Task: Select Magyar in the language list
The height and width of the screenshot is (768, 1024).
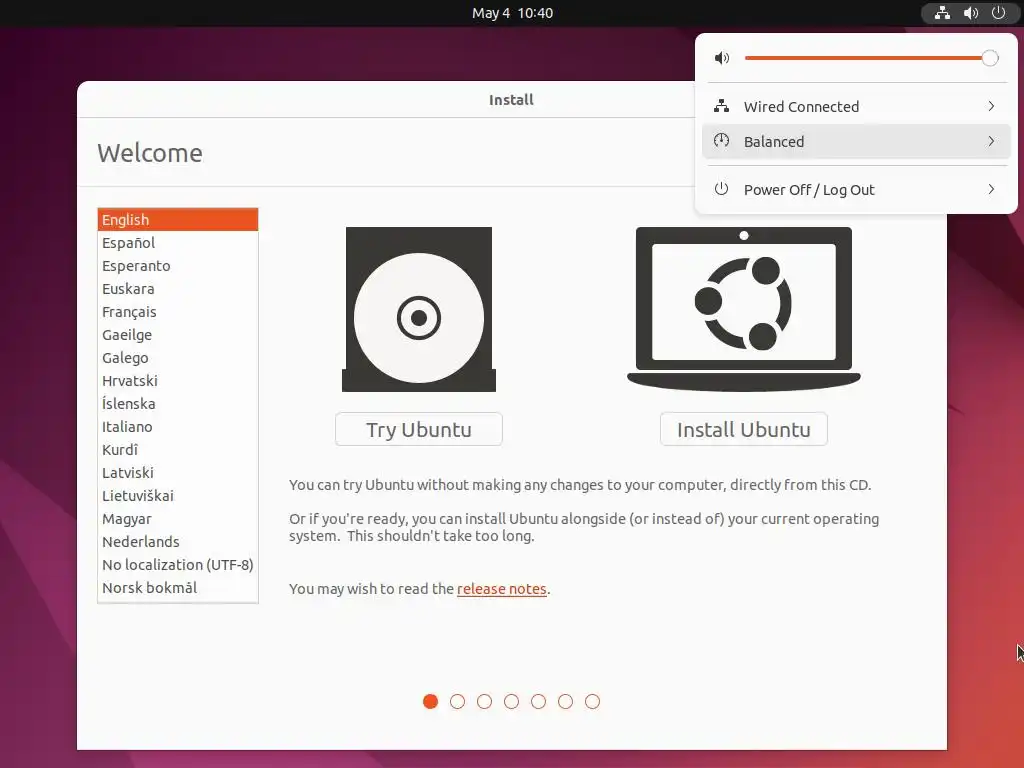Action: pyautogui.click(x=178, y=519)
